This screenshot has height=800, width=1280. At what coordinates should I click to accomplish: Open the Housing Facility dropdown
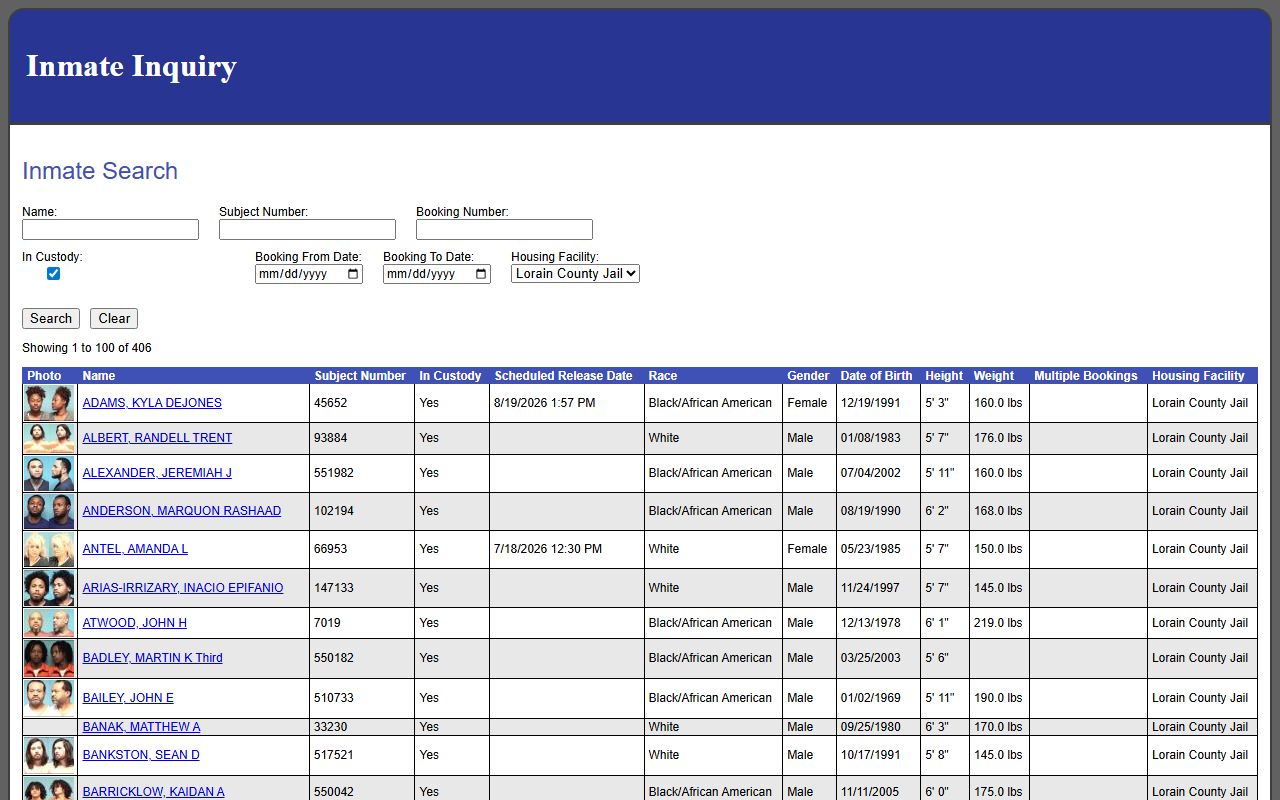click(575, 274)
